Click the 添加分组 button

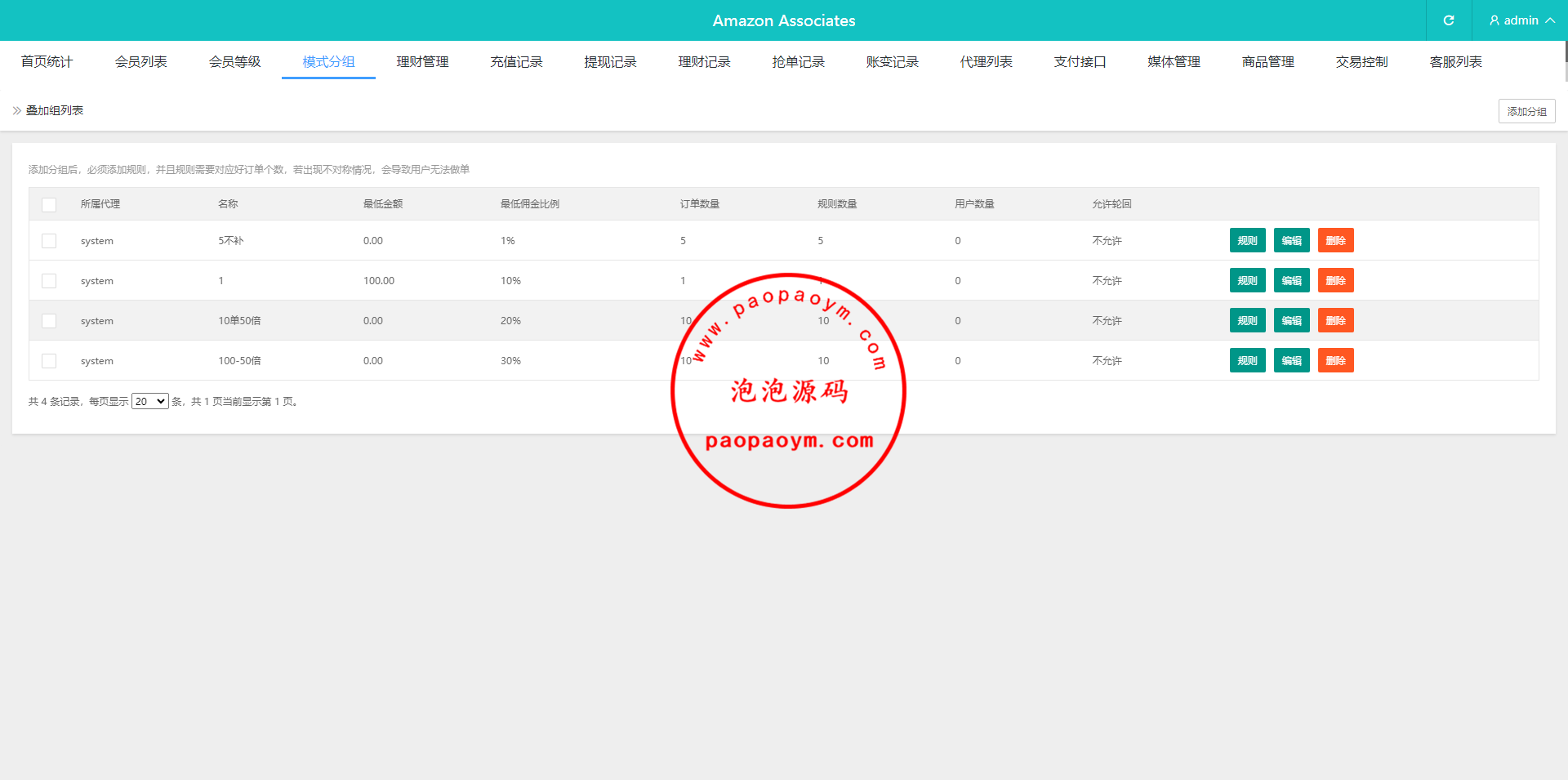pos(1526,111)
